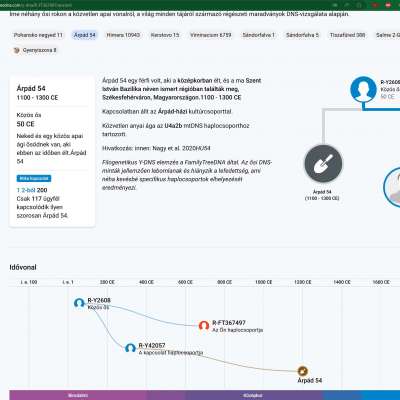Click the Gyergyószona 8 chip icon
400x400 pixels.
pyautogui.click(x=16, y=50)
